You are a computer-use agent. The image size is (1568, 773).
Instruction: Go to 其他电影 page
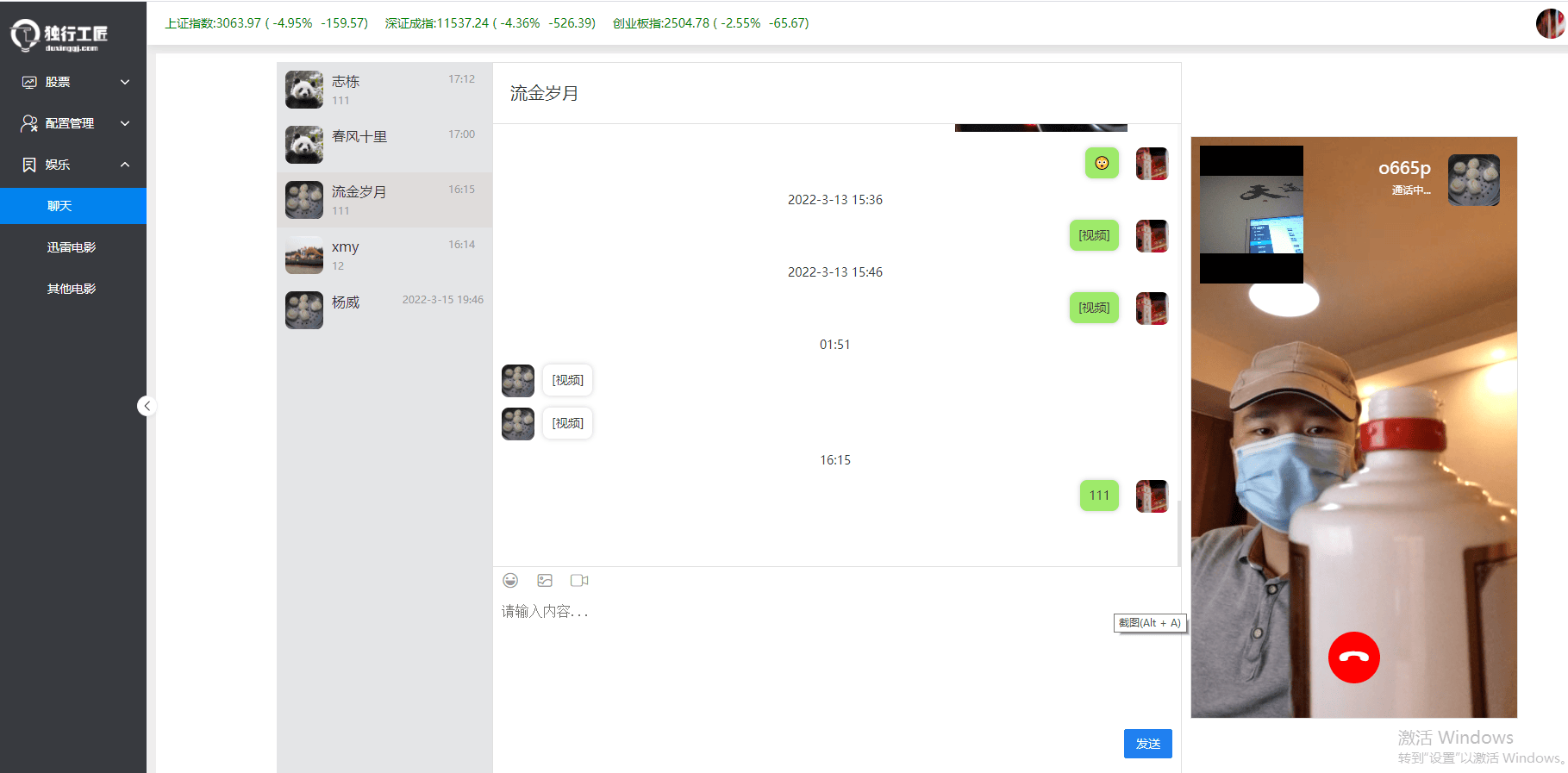point(72,289)
